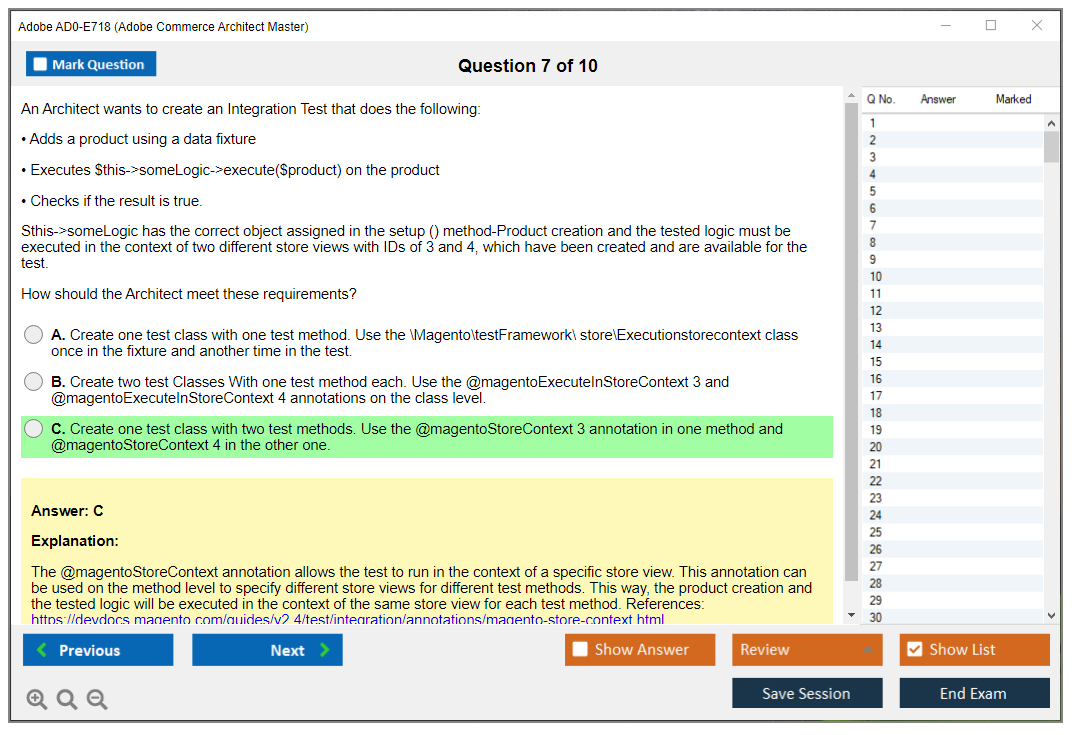Go back to Previous question
Image resolution: width=1075 pixels, height=735 pixels.
click(x=98, y=650)
